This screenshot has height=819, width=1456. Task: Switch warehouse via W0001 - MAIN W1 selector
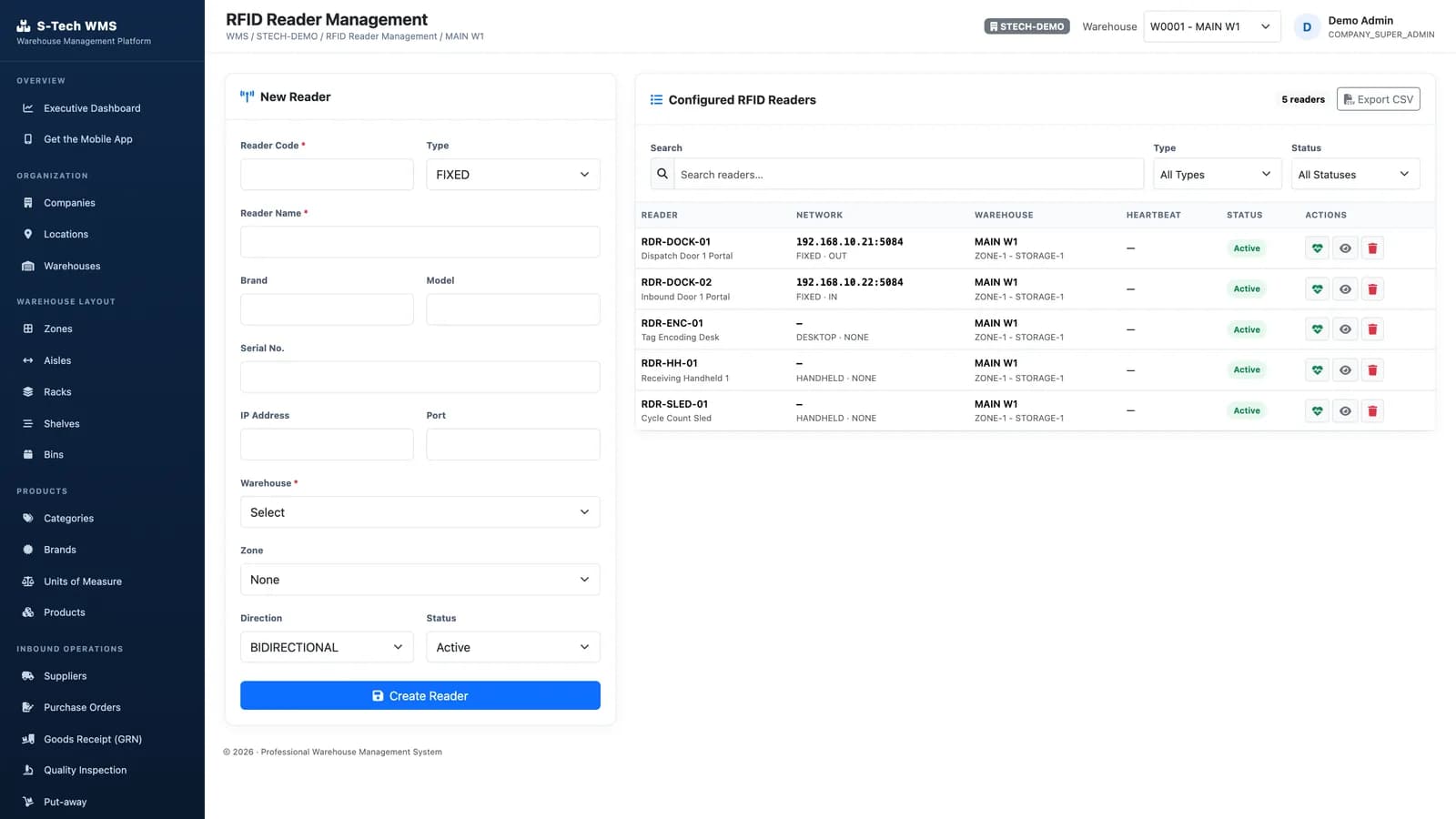click(1211, 26)
